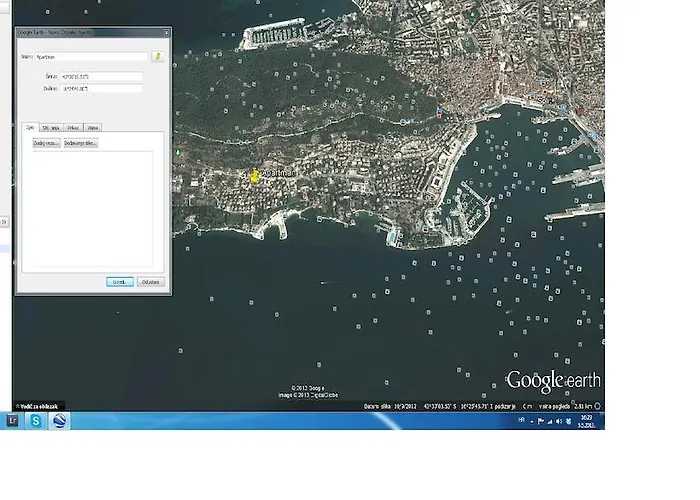Open the placemark icon chooser button
The height and width of the screenshot is (500, 700).
pos(157,57)
